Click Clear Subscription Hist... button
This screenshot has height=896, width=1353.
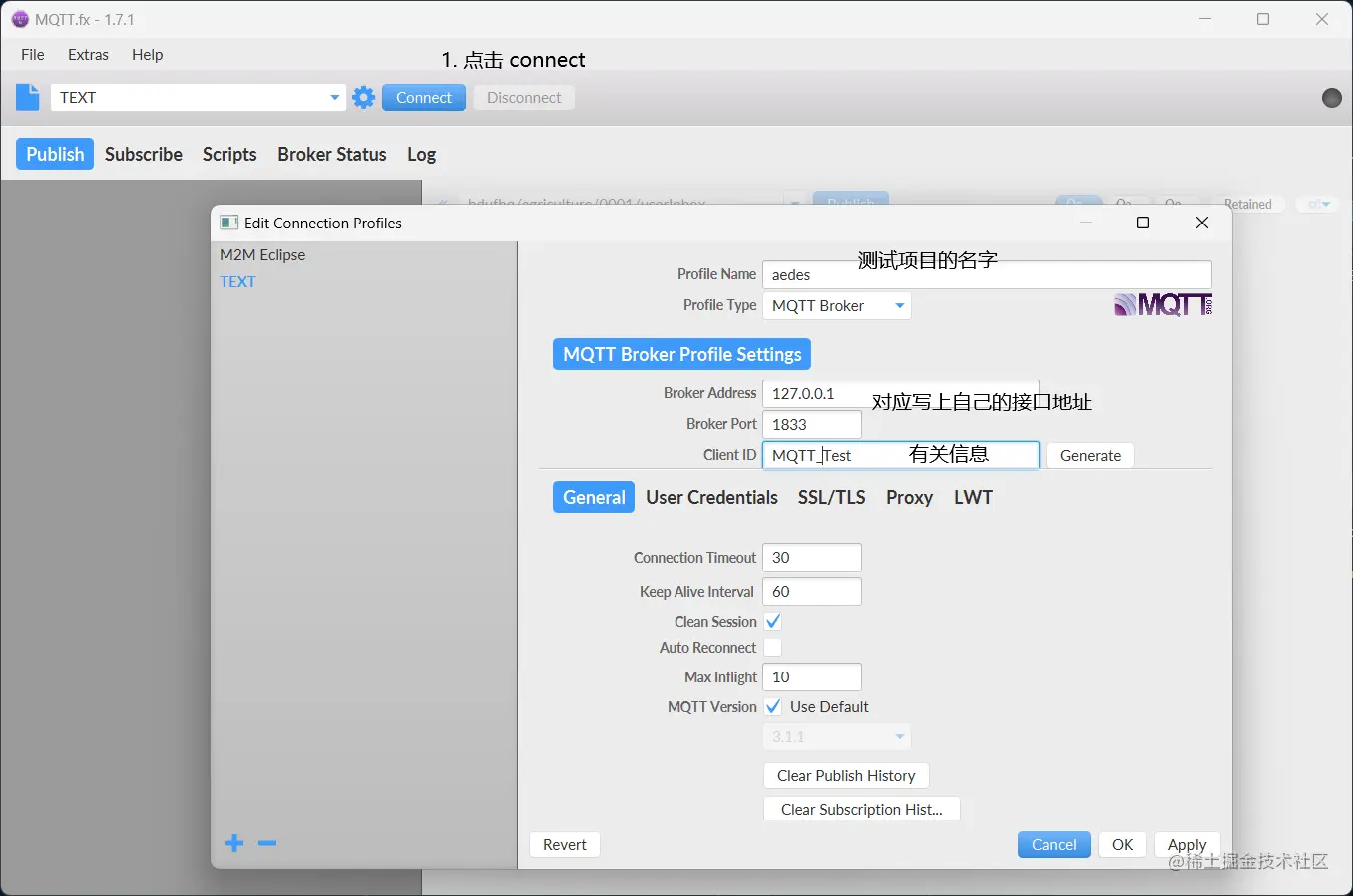pyautogui.click(x=862, y=809)
